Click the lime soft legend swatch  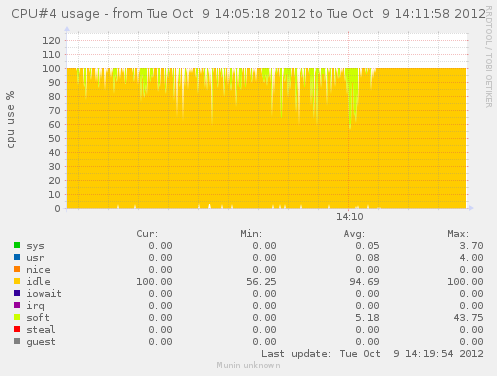(17, 317)
